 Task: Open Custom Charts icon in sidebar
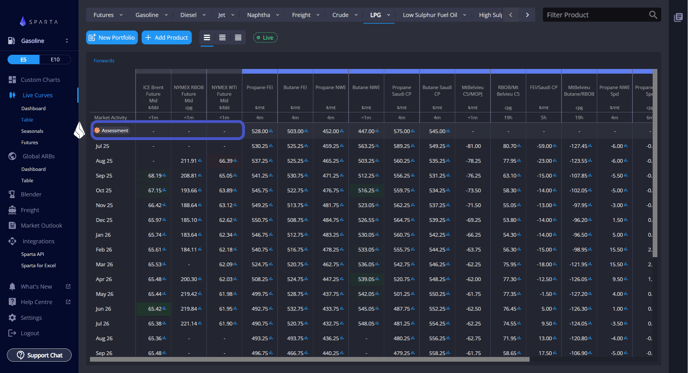pos(12,79)
